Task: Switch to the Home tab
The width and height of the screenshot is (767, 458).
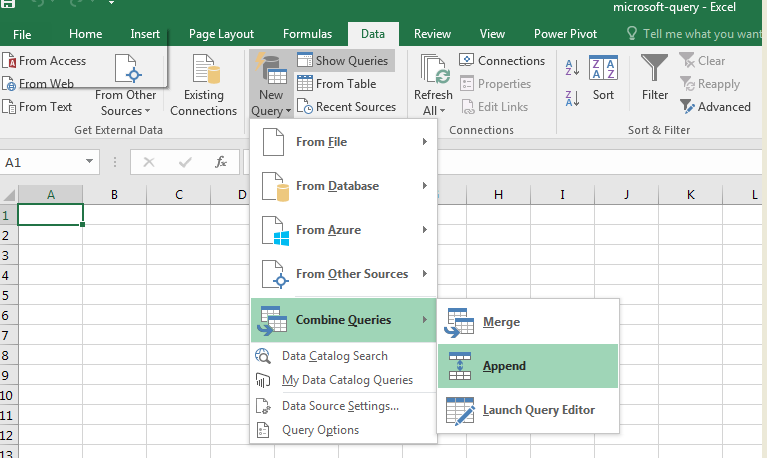Action: [x=86, y=34]
